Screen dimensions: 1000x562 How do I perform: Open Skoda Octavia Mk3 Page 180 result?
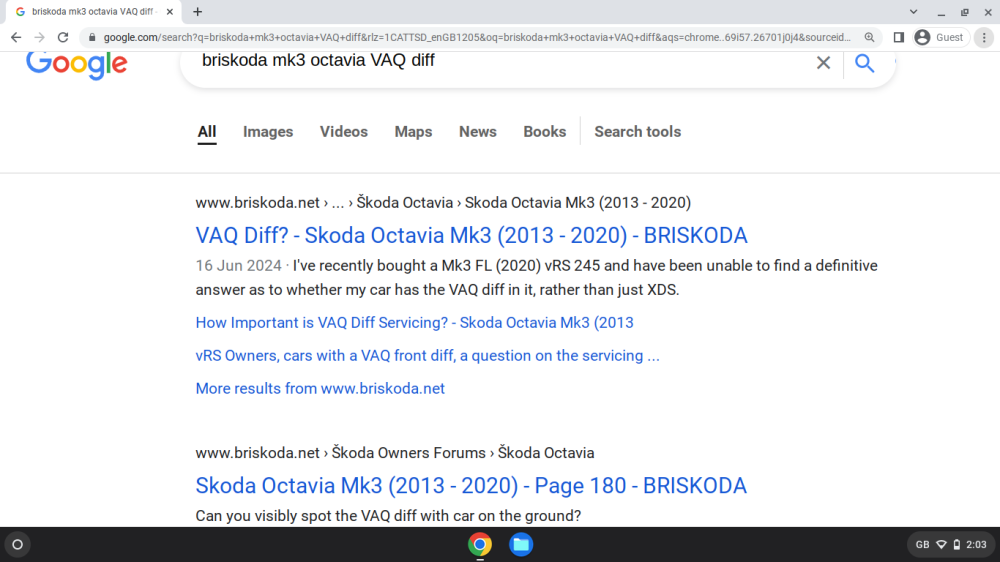[471, 485]
